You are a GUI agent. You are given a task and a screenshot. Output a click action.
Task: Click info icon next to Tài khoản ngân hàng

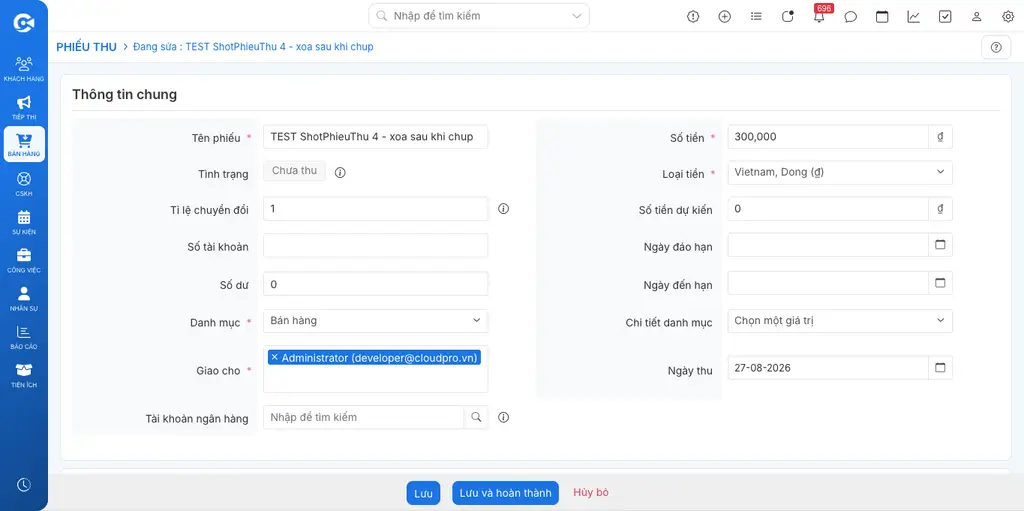pyautogui.click(x=504, y=417)
